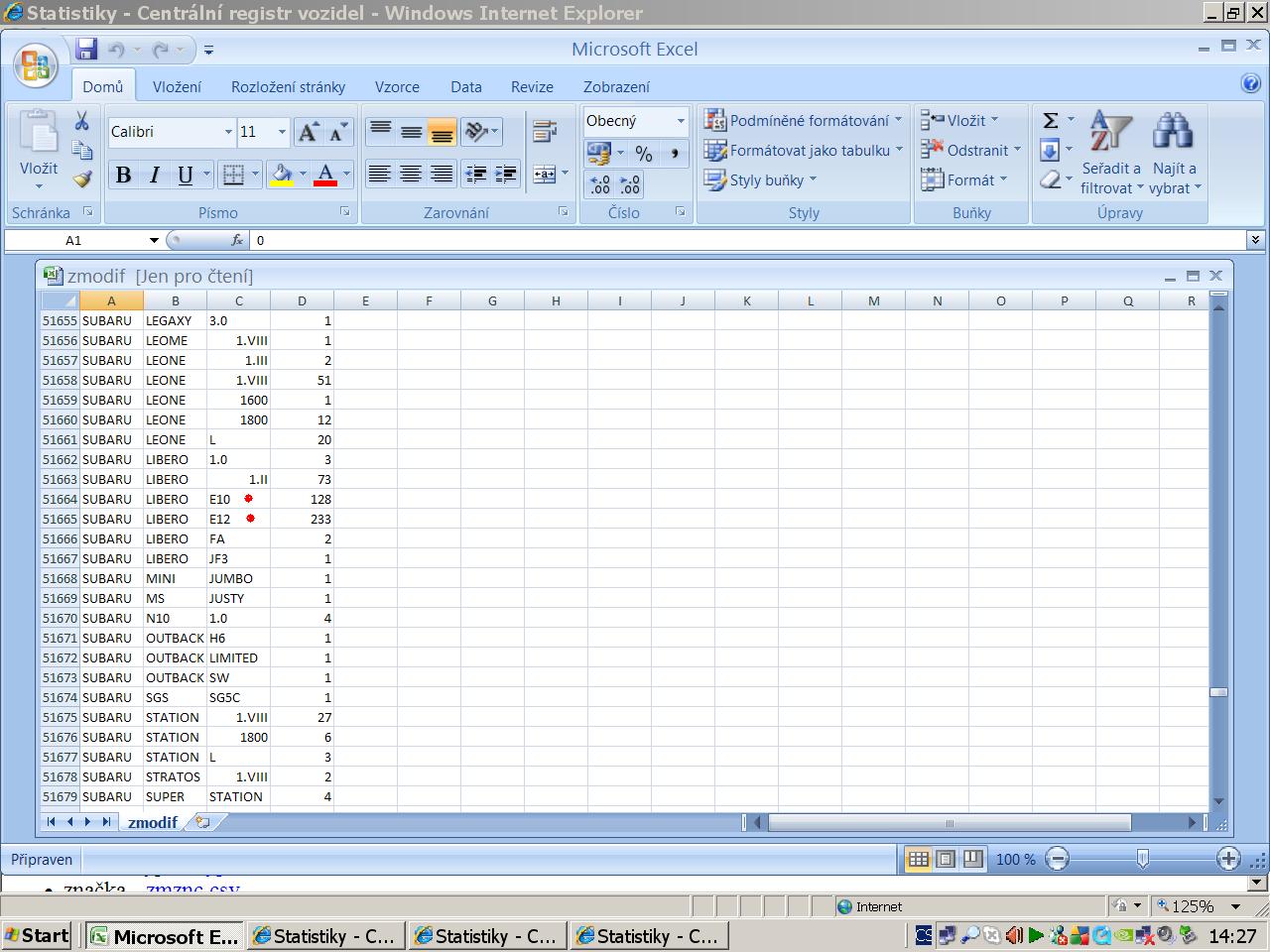The height and width of the screenshot is (952, 1270).
Task: Insert a new worksheet tab
Action: (x=203, y=822)
